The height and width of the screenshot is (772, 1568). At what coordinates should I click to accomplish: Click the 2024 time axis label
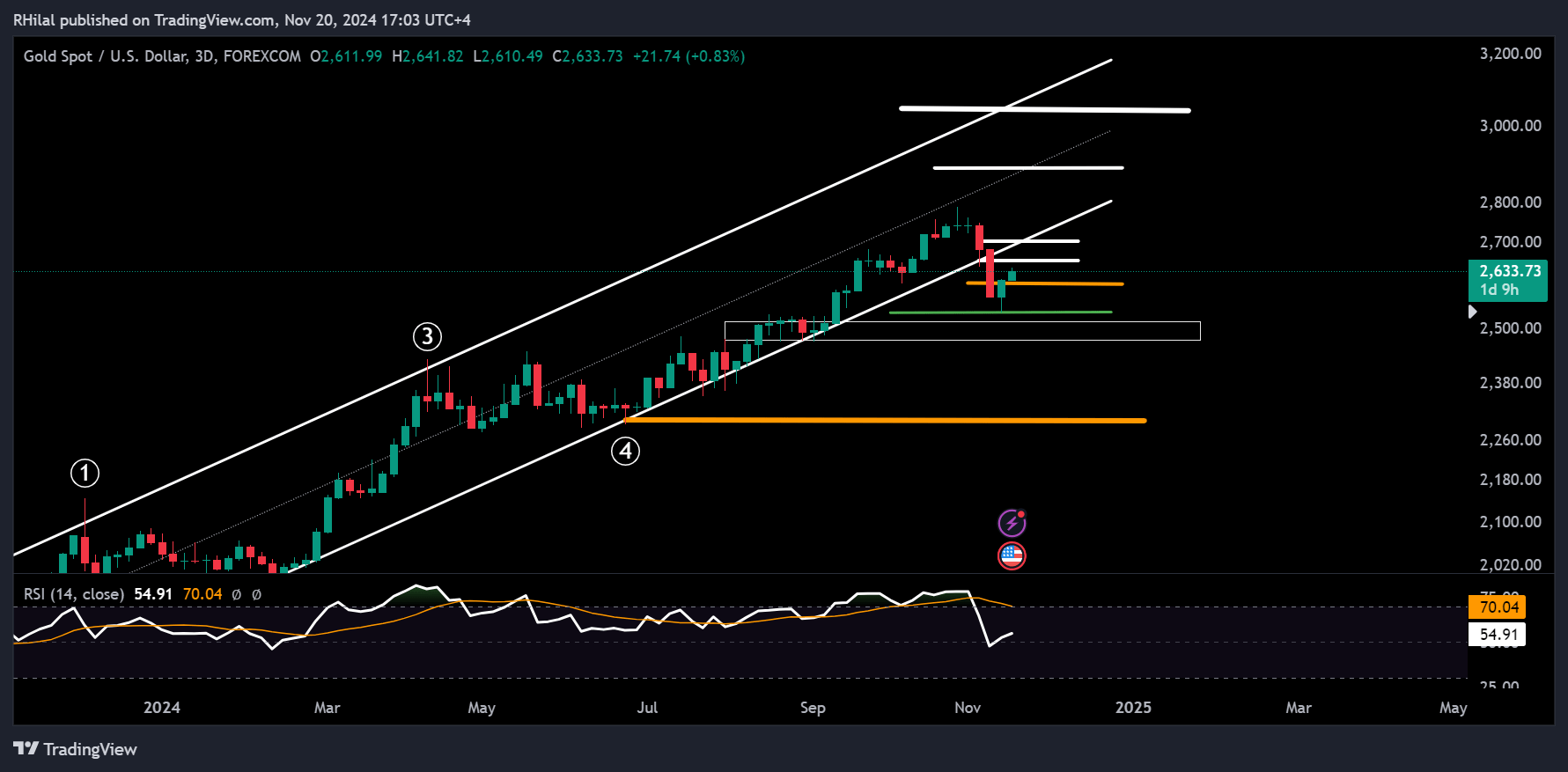162,708
